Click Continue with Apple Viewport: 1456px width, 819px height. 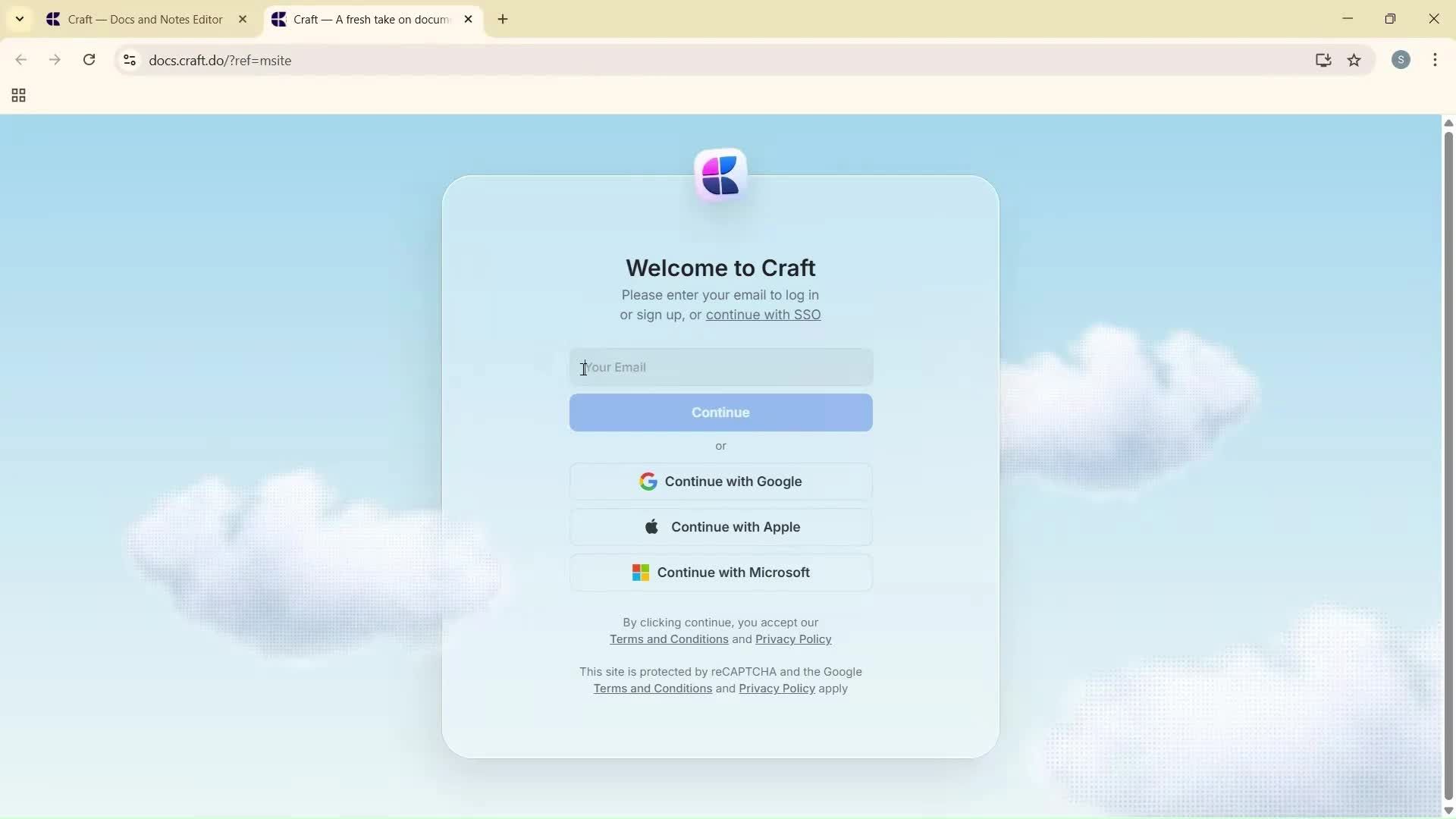click(720, 526)
